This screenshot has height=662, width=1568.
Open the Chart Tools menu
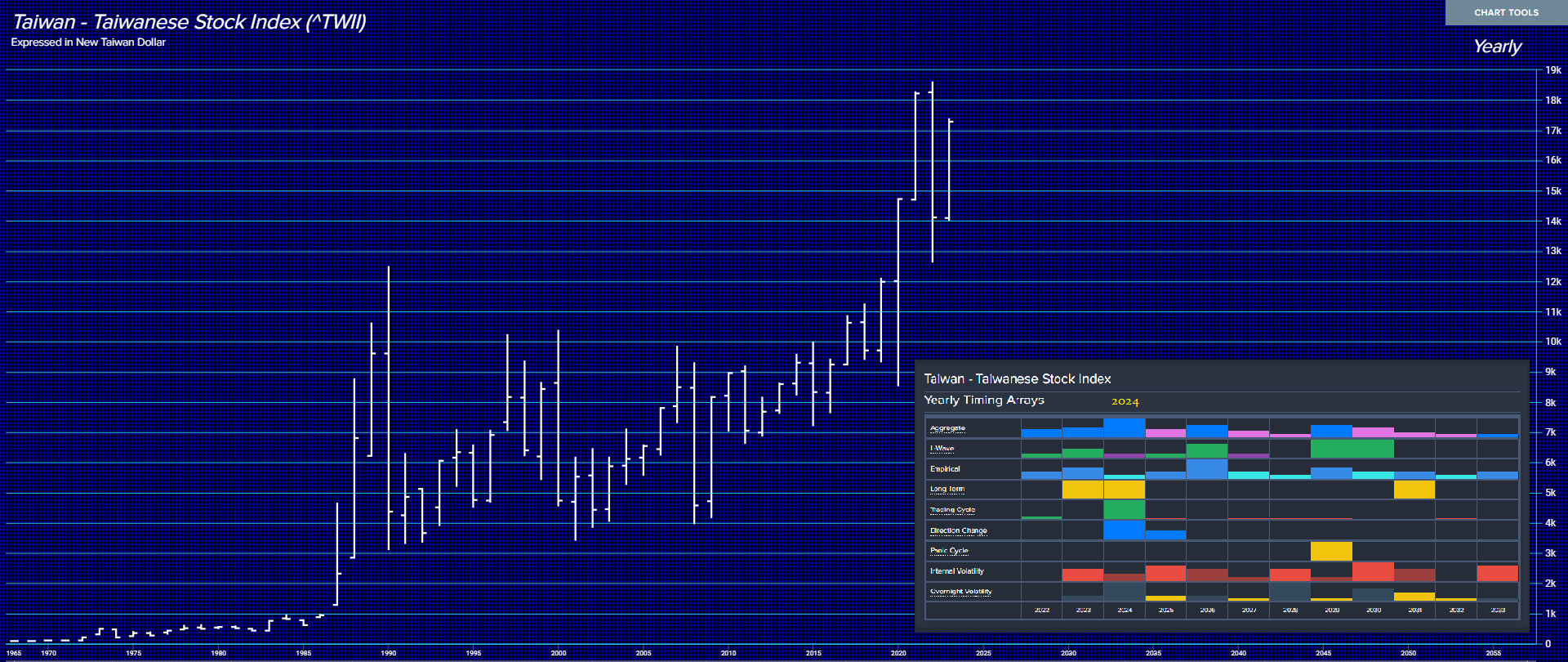pyautogui.click(x=1506, y=12)
